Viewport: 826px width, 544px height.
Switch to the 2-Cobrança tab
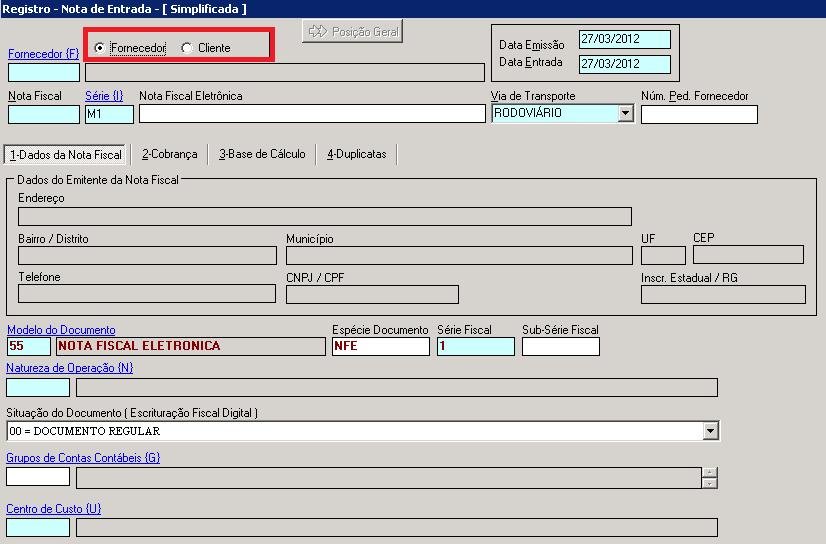click(170, 154)
